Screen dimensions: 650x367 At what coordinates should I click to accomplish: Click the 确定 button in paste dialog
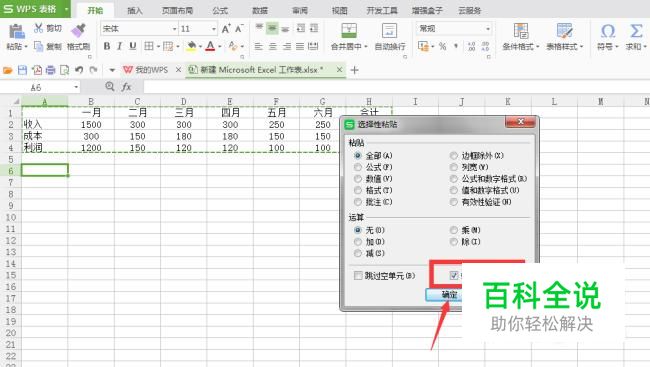[444, 294]
